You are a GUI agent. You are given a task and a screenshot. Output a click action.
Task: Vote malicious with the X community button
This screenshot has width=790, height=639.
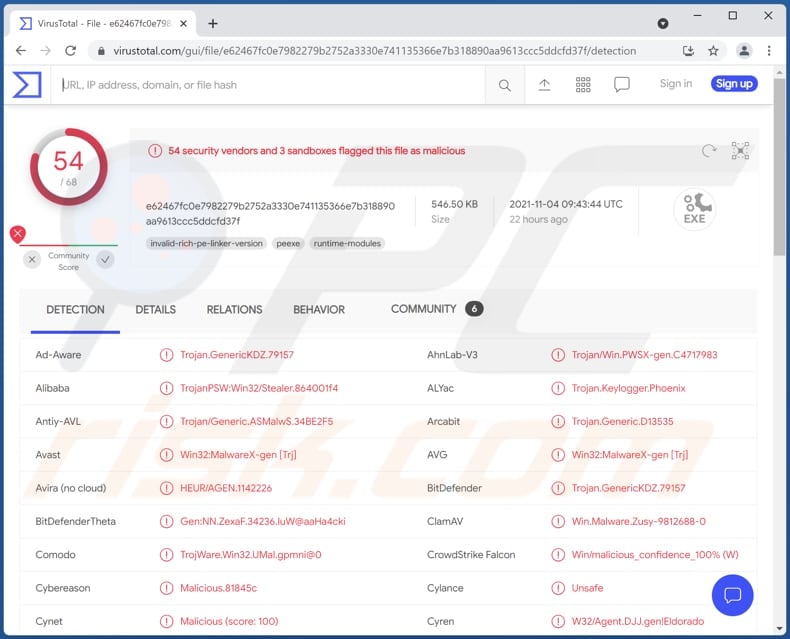(32, 260)
